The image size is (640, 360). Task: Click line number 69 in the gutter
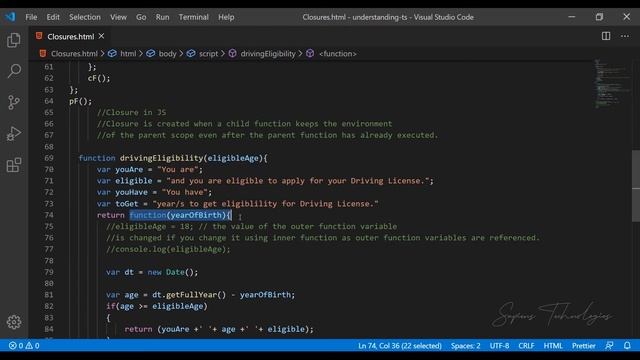coord(49,158)
